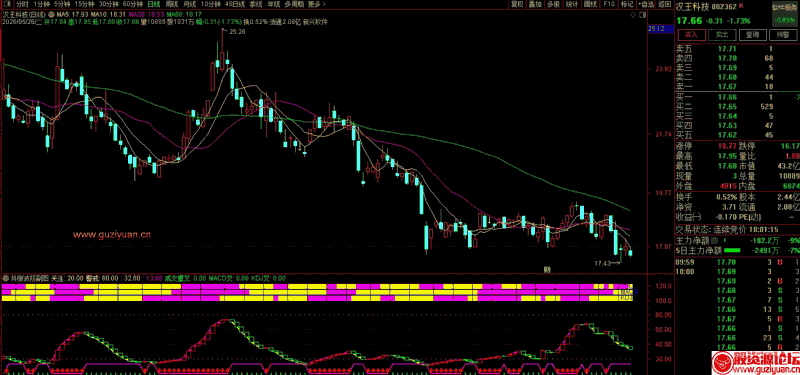
Task: Click the 买一 price 17.66
Action: point(728,97)
